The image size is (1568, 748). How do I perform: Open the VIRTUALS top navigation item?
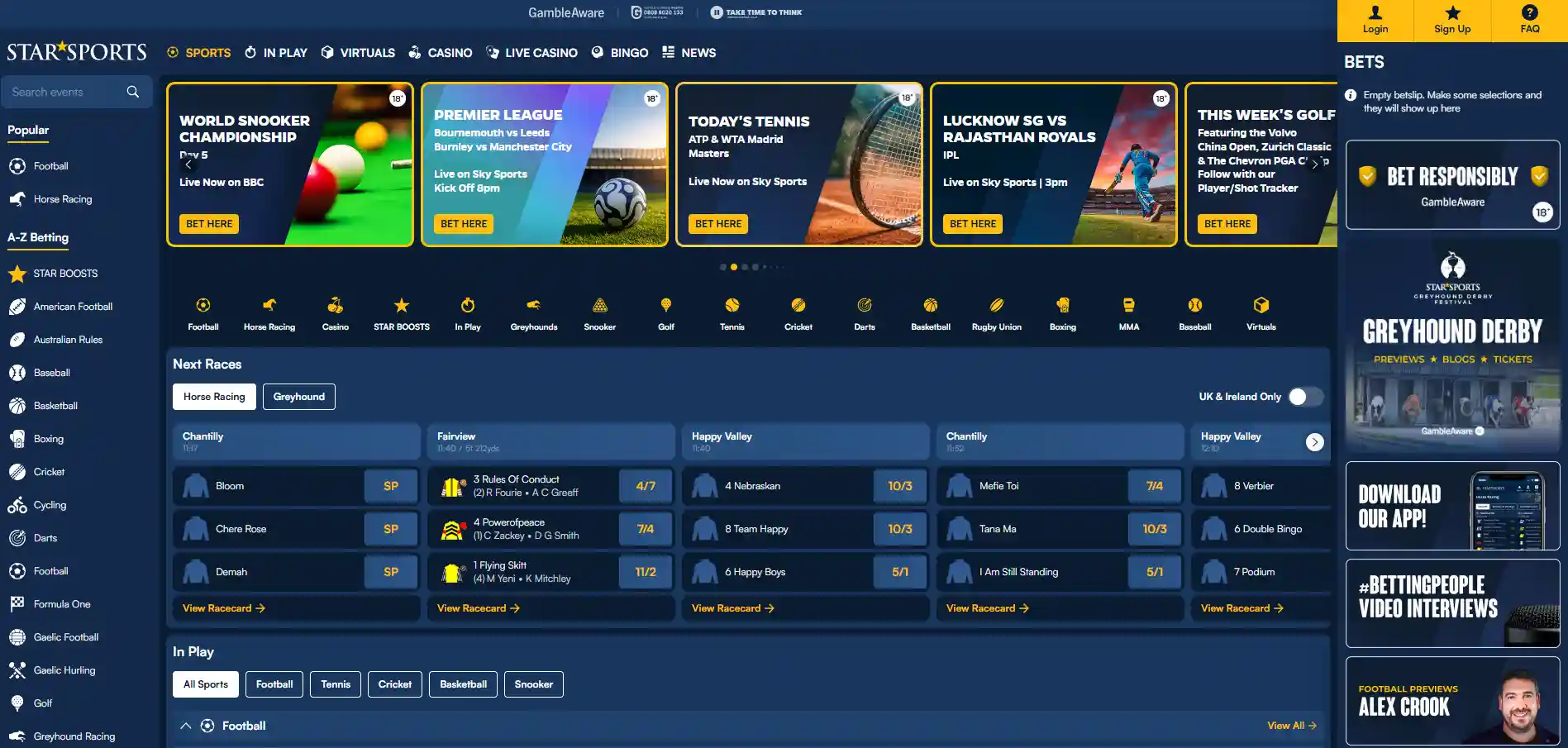click(358, 53)
